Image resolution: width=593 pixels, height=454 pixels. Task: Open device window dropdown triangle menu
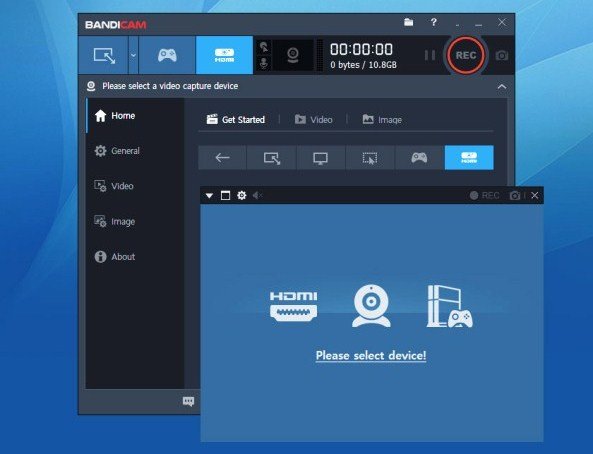pyautogui.click(x=209, y=196)
